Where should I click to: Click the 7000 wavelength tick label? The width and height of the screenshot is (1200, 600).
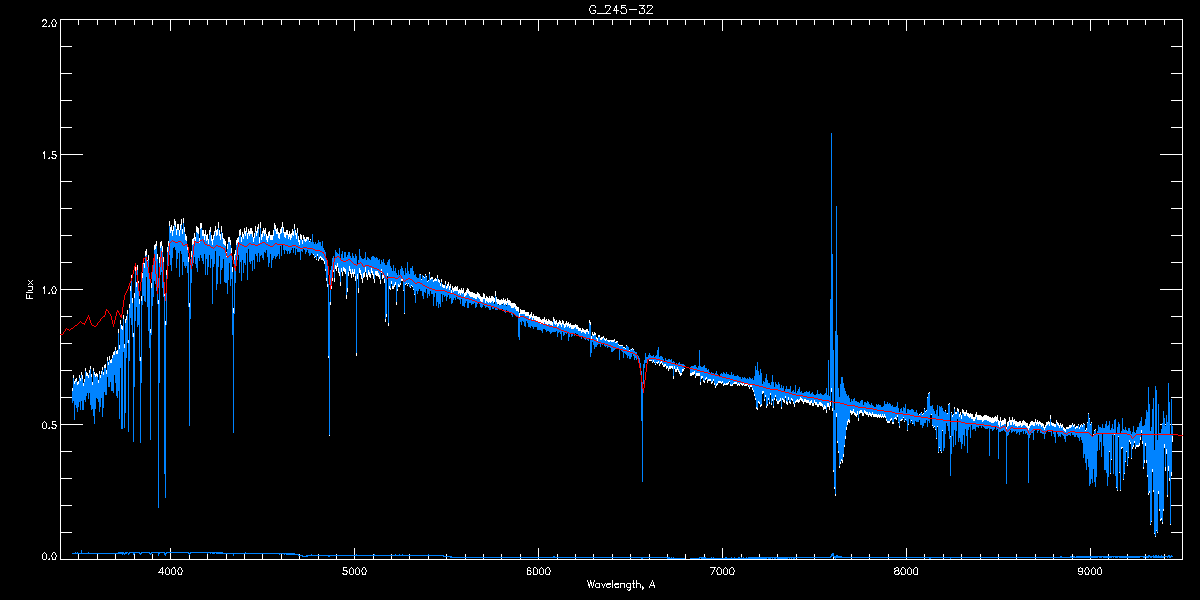[722, 572]
